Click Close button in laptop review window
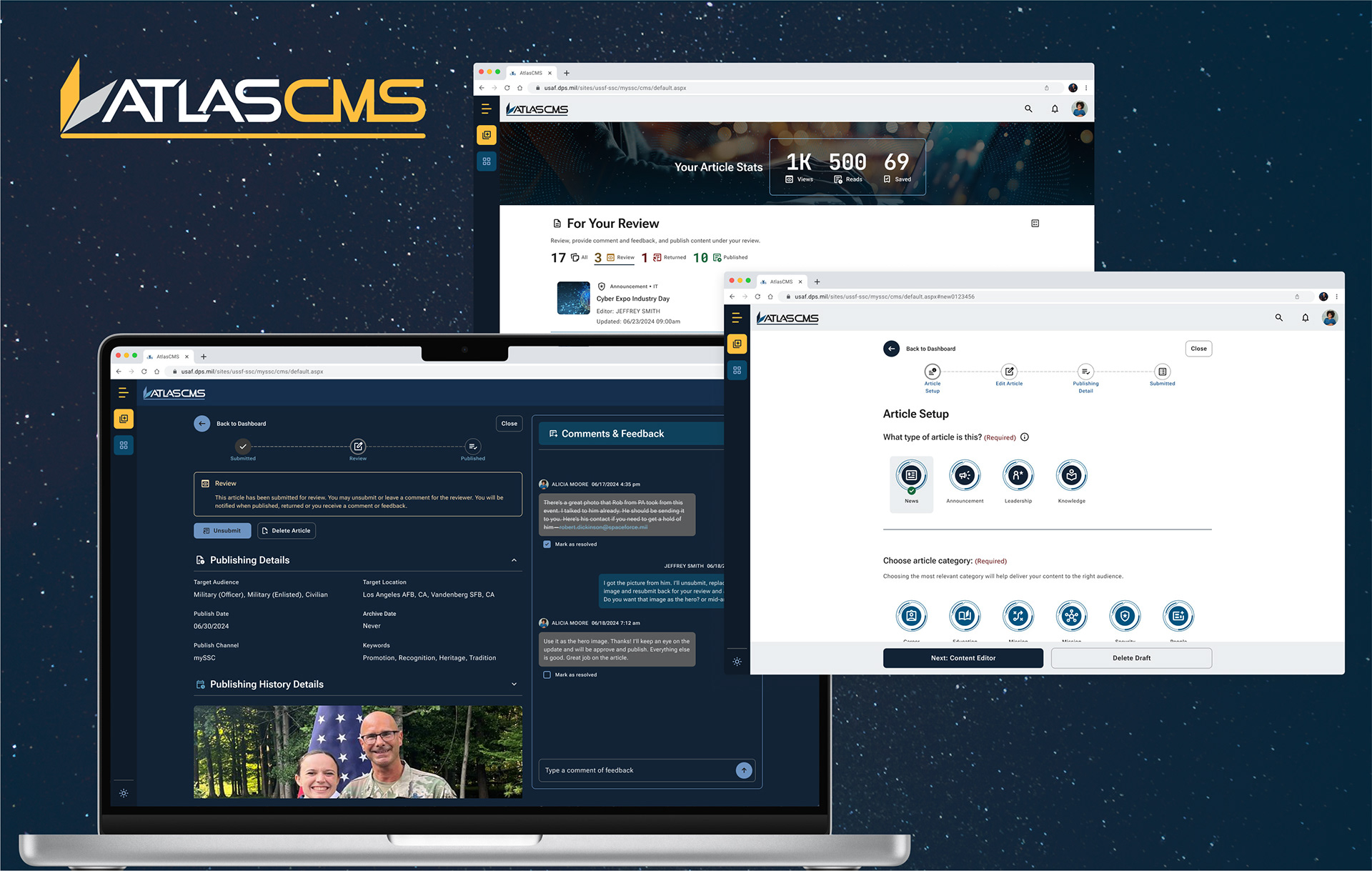This screenshot has width=1372, height=871. pos(509,424)
